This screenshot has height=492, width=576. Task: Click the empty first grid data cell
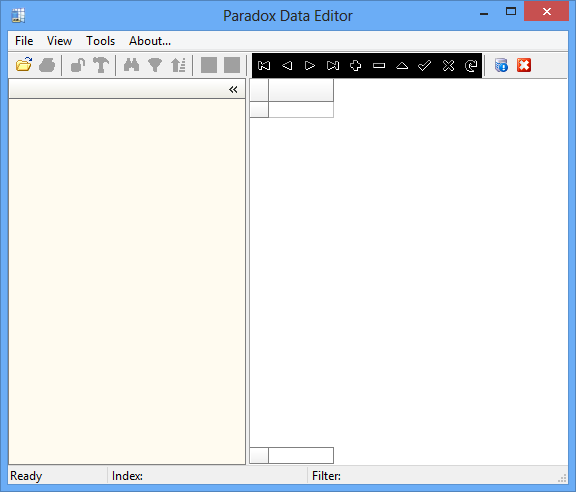tap(301, 109)
